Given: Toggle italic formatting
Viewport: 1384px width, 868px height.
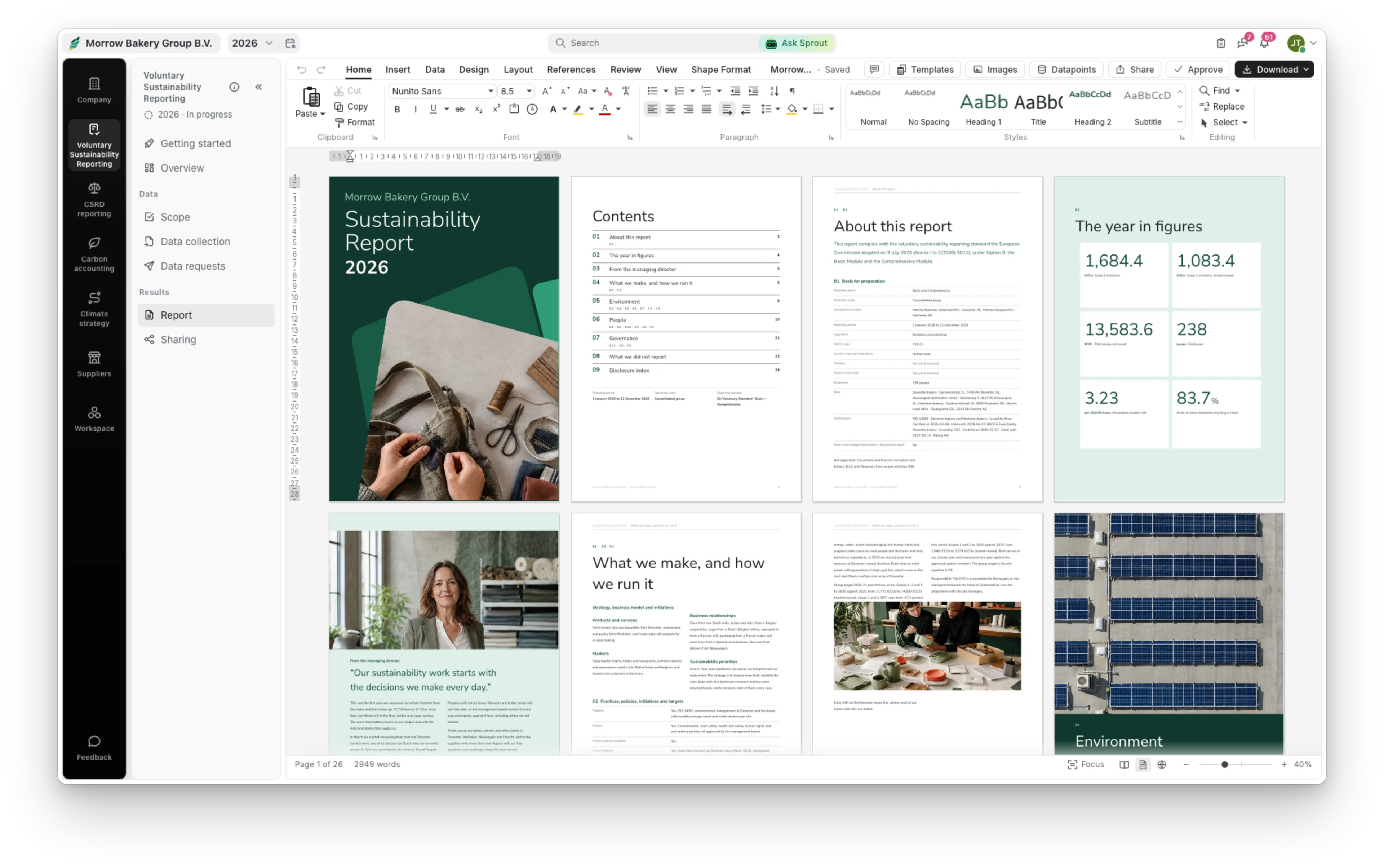Looking at the screenshot, I should 415,109.
